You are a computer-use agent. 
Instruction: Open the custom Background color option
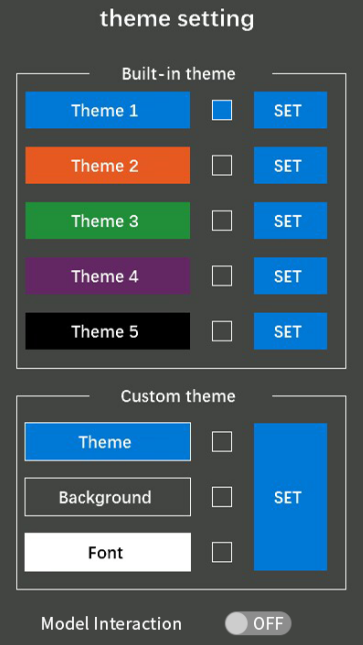tap(107, 497)
